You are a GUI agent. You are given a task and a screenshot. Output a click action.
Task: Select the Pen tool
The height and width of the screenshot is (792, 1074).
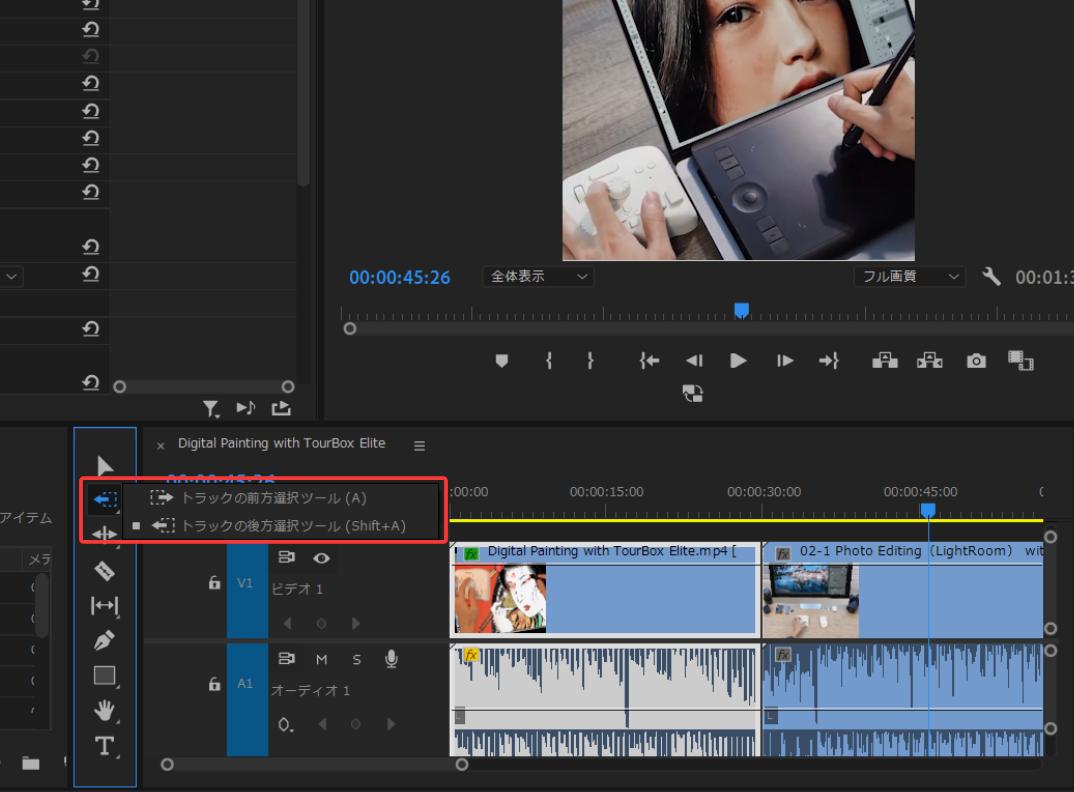[x=104, y=640]
